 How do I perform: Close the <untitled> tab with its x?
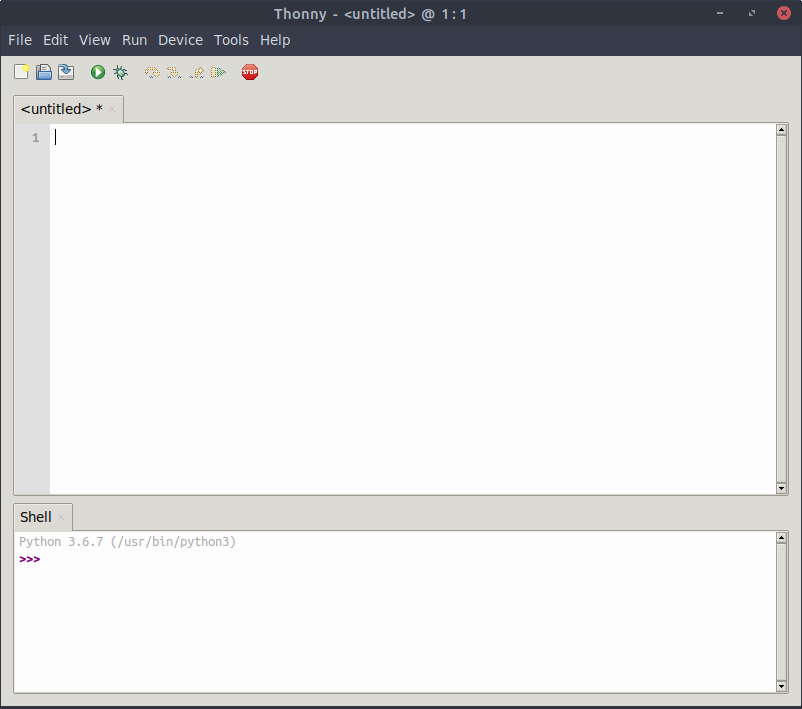click(x=112, y=109)
